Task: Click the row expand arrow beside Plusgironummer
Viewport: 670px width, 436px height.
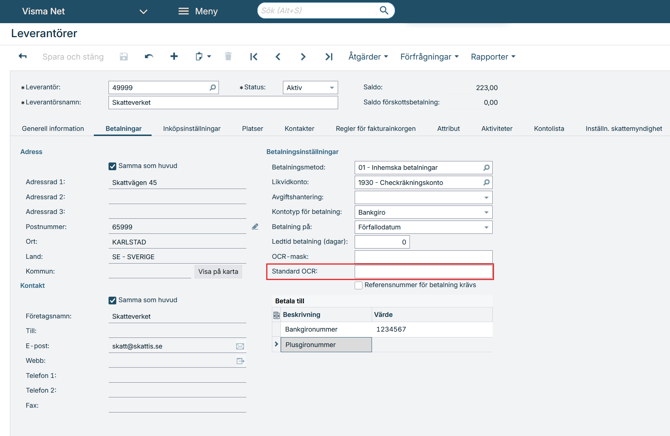Action: pyautogui.click(x=276, y=344)
